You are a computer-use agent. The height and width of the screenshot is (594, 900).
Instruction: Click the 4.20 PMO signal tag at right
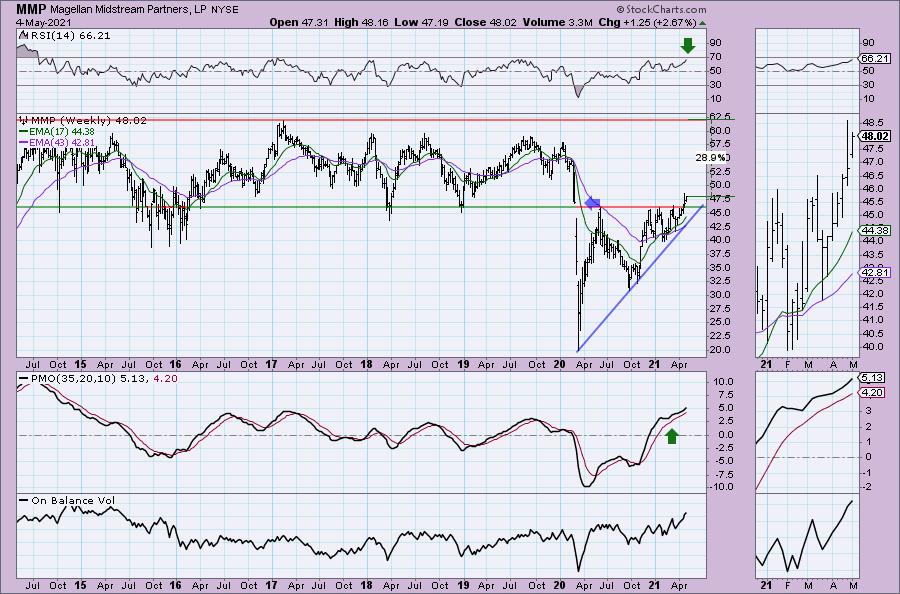pos(872,393)
